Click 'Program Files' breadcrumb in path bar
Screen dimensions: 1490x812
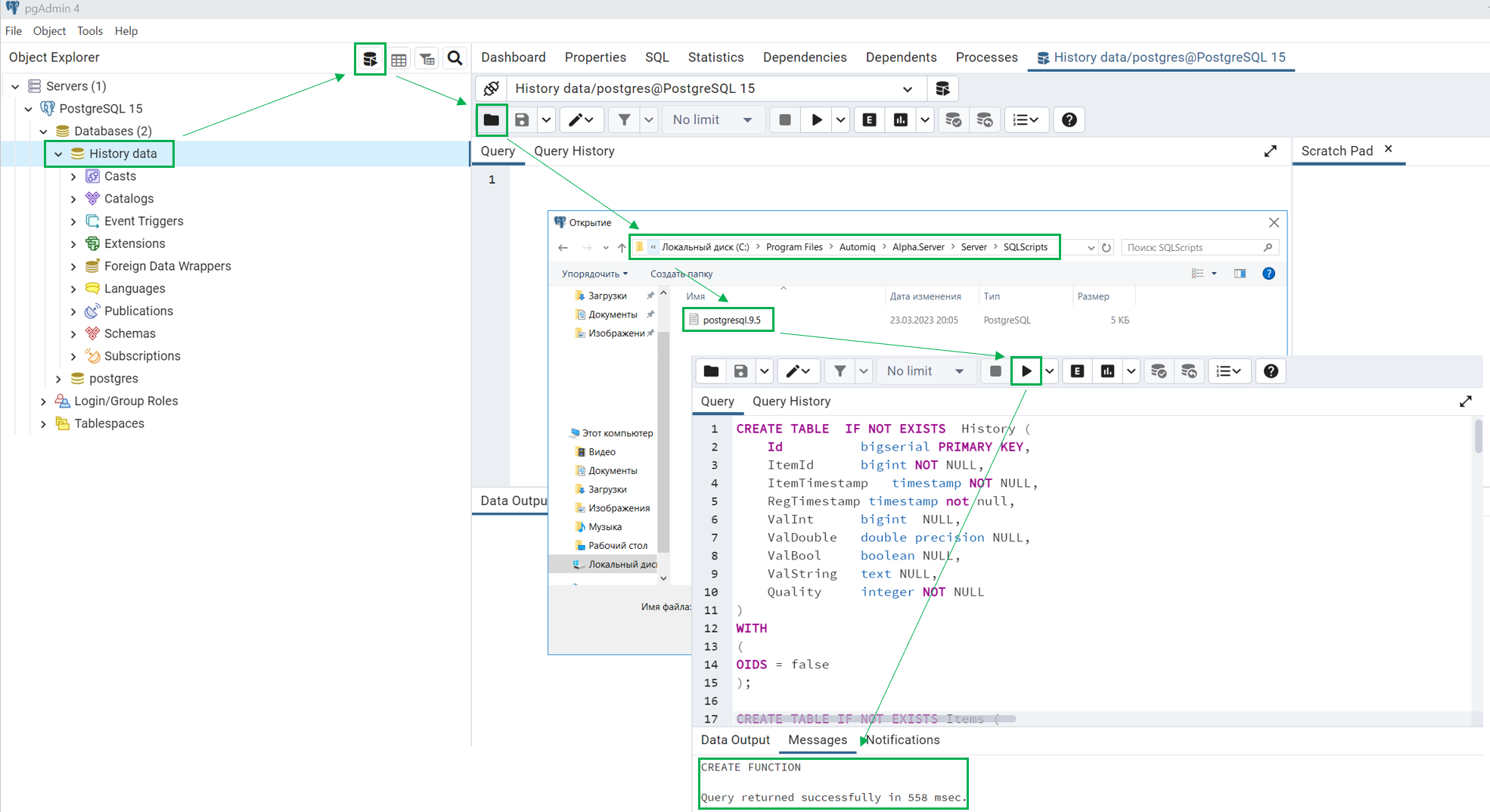pyautogui.click(x=794, y=247)
